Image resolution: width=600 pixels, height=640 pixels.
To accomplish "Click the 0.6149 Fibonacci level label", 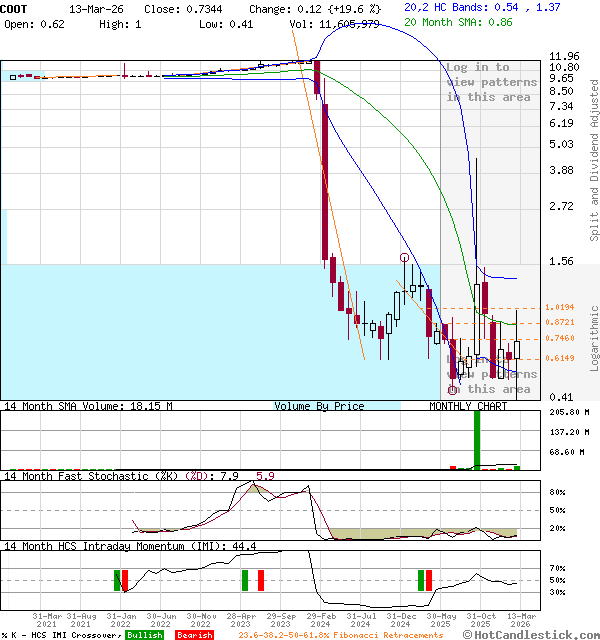I will click(x=560, y=358).
